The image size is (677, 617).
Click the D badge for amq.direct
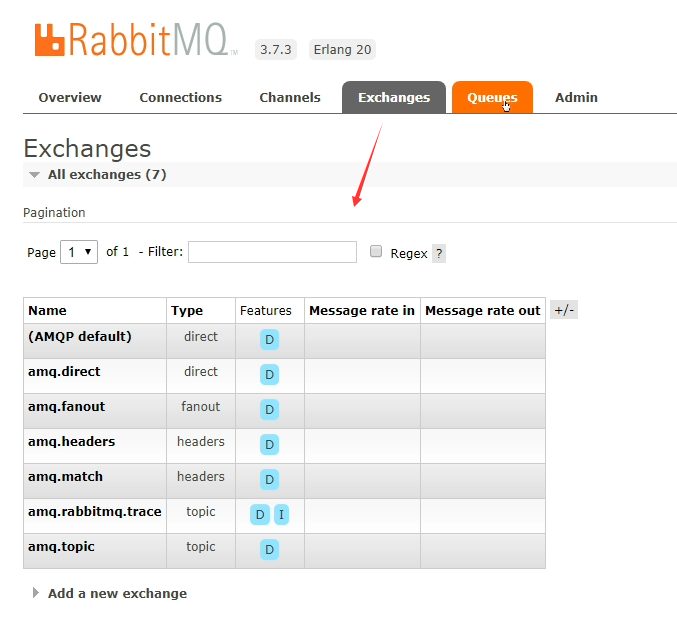[x=269, y=374]
